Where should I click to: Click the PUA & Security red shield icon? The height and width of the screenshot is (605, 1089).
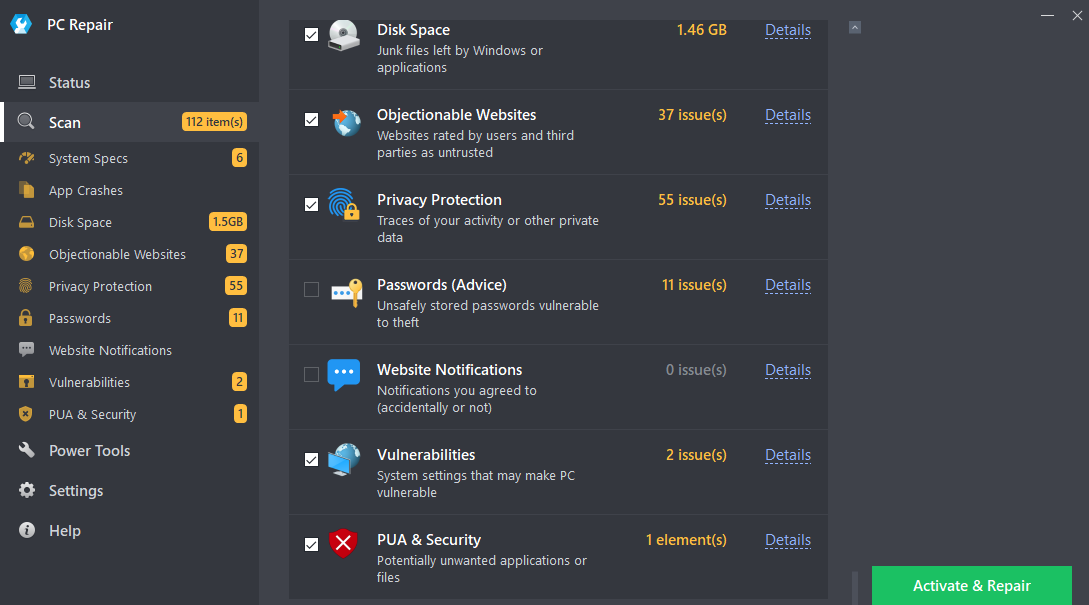(344, 544)
